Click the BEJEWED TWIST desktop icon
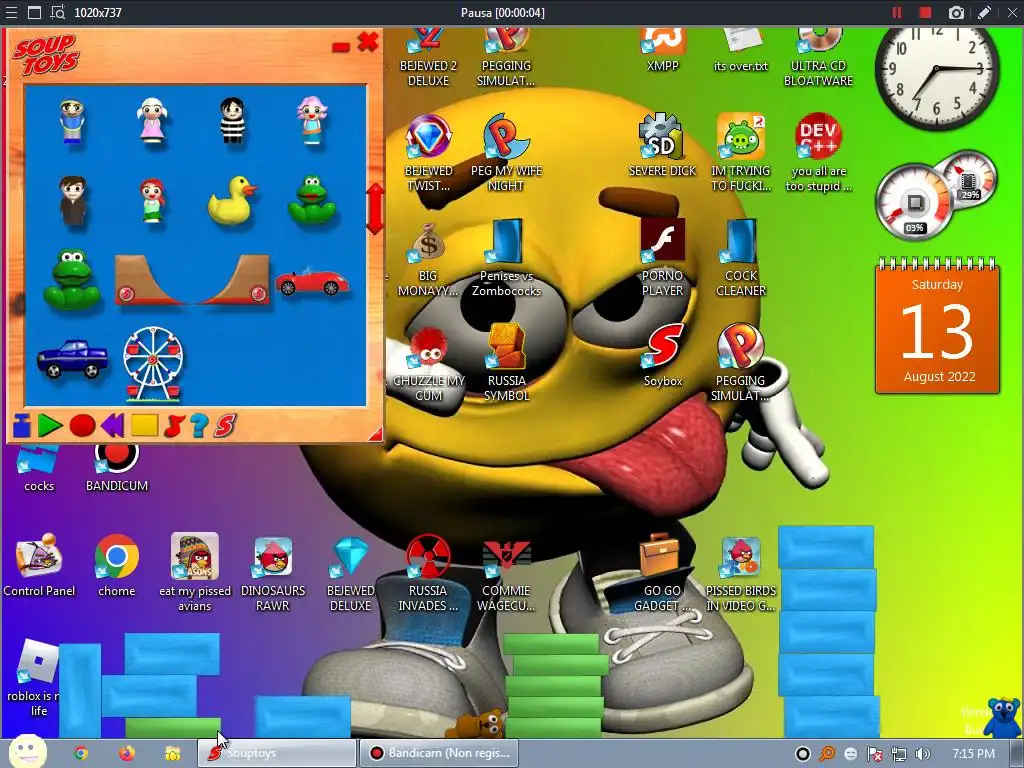 click(428, 153)
